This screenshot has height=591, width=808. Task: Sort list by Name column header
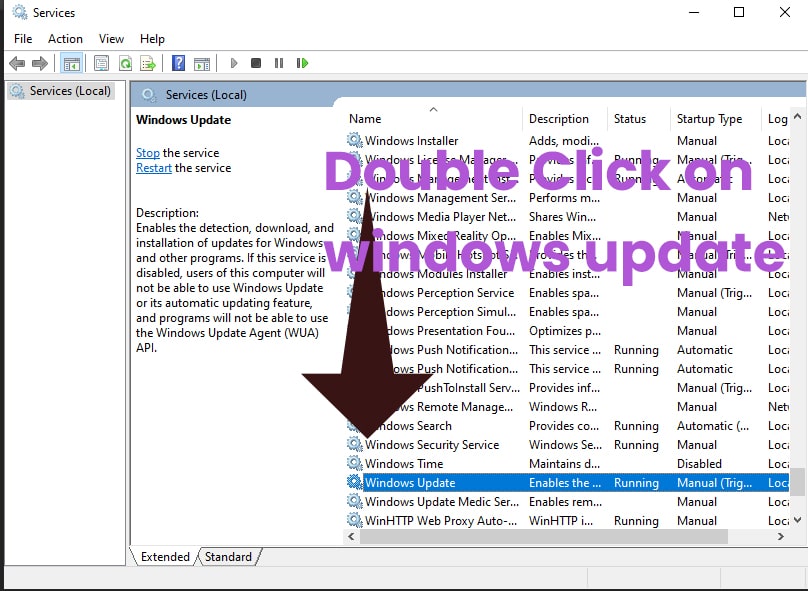point(365,119)
